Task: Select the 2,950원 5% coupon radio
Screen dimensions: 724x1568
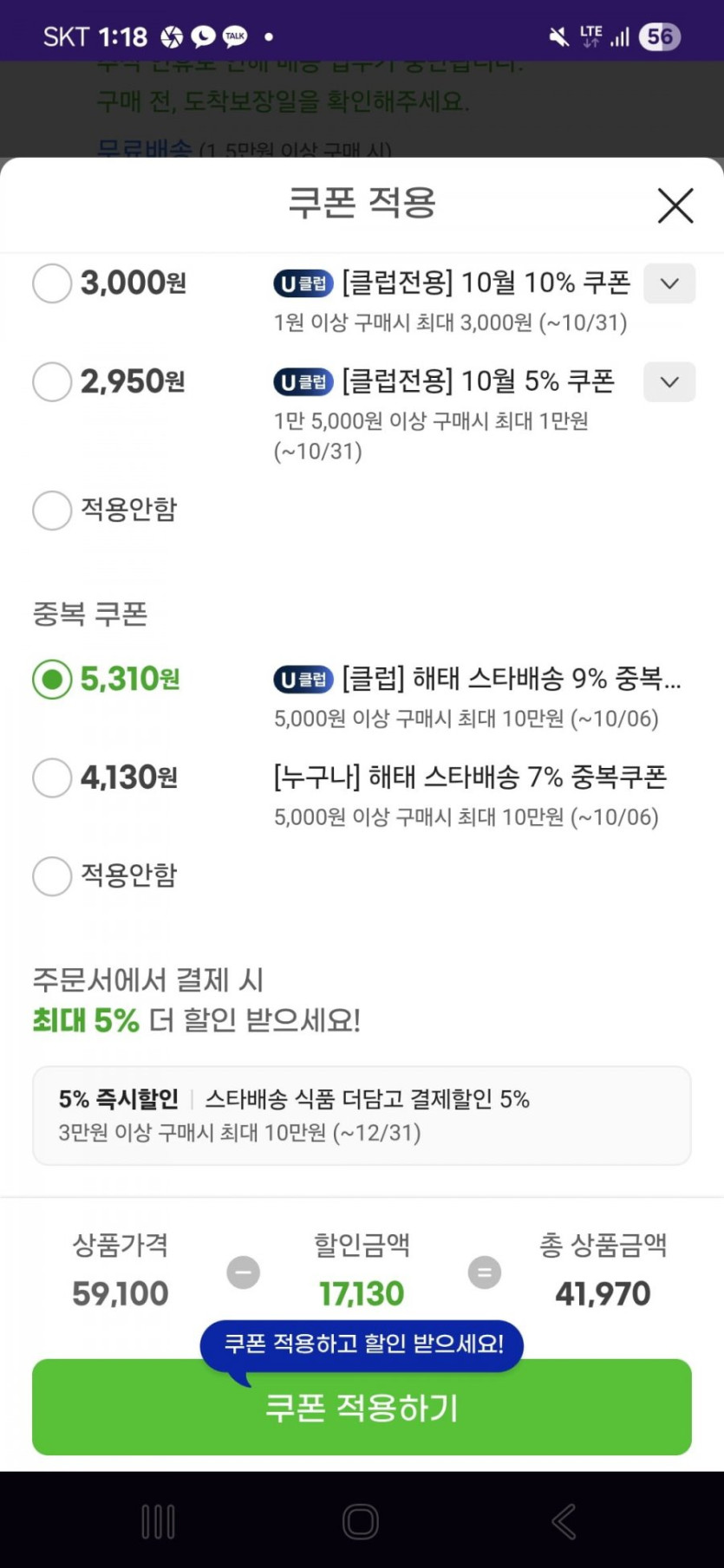Action: click(x=52, y=382)
